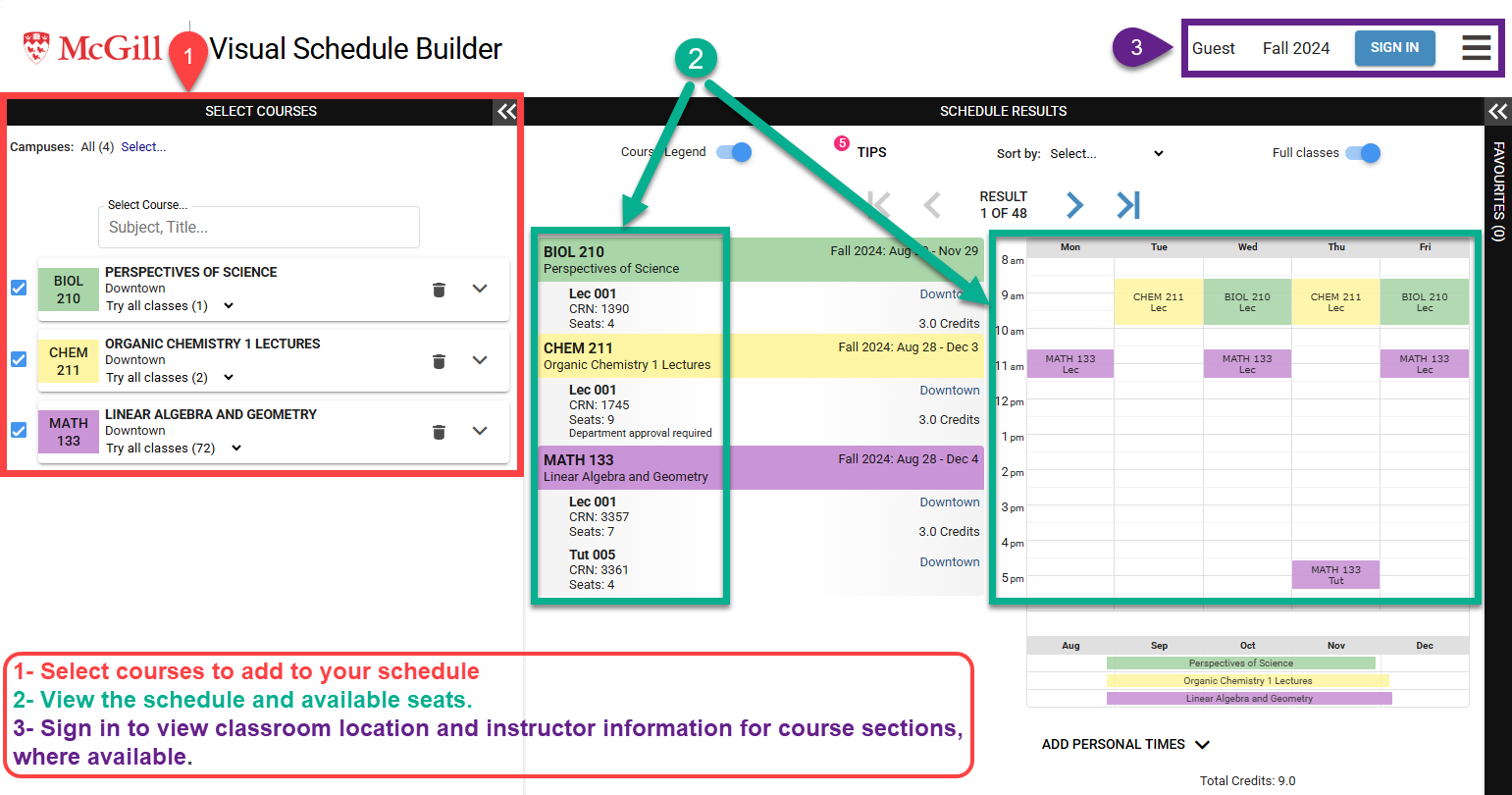Click 'Total Credits: 9.0' text
This screenshot has height=795, width=1512.
click(x=1247, y=781)
